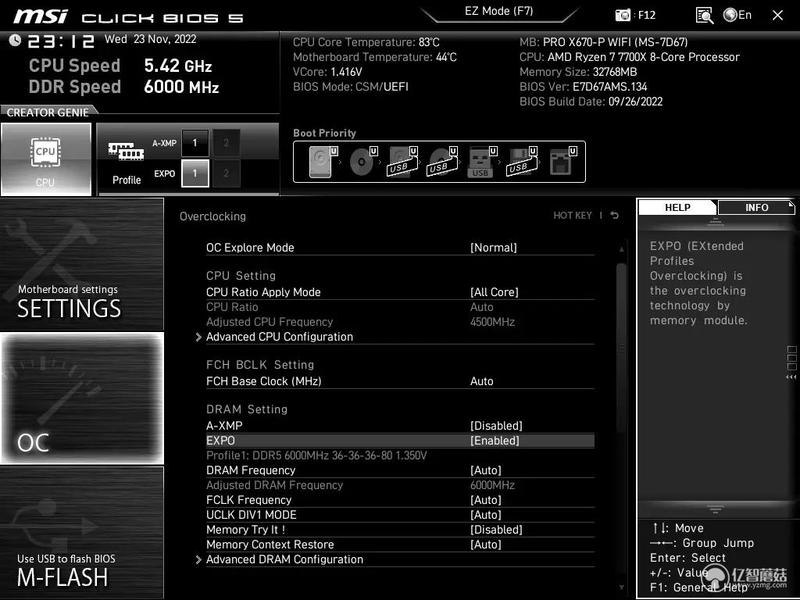
Task: Toggle A-XMP profile 2
Action: [226, 143]
